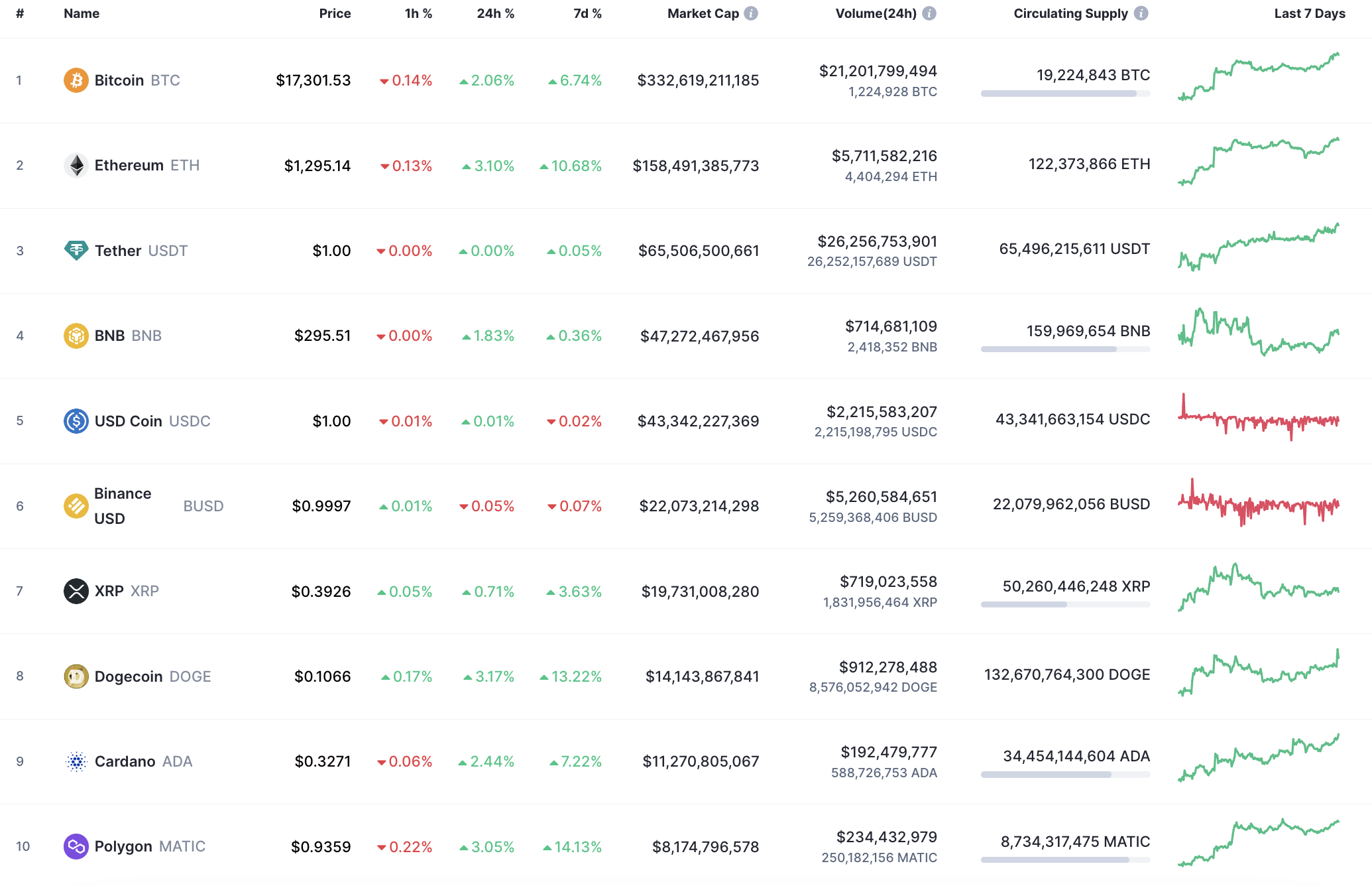Open the Volume(24h) info tooltip

pyautogui.click(x=929, y=13)
